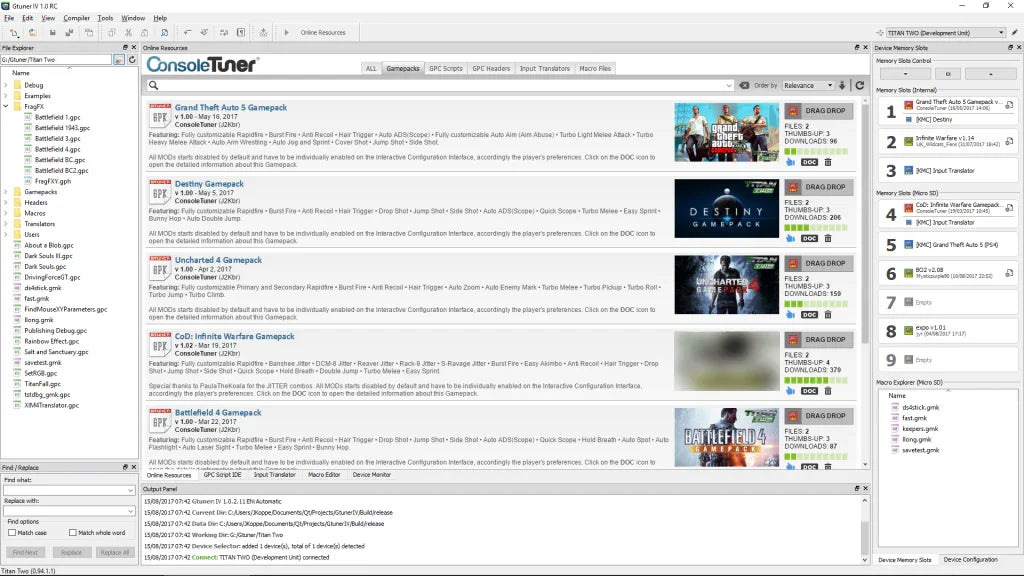
Task: Reload the File Explorer directory listing
Action: (x=131, y=60)
